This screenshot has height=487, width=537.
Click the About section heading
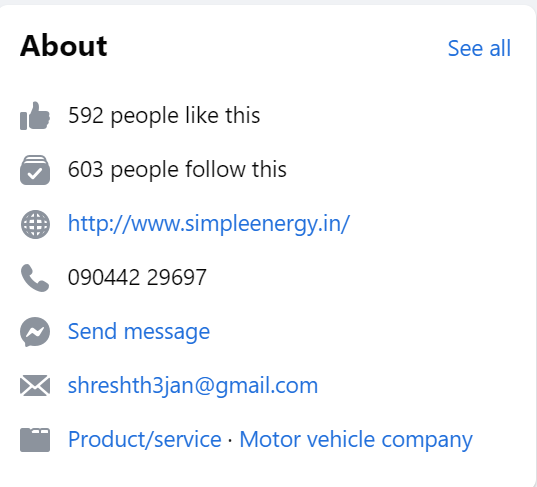pos(64,46)
